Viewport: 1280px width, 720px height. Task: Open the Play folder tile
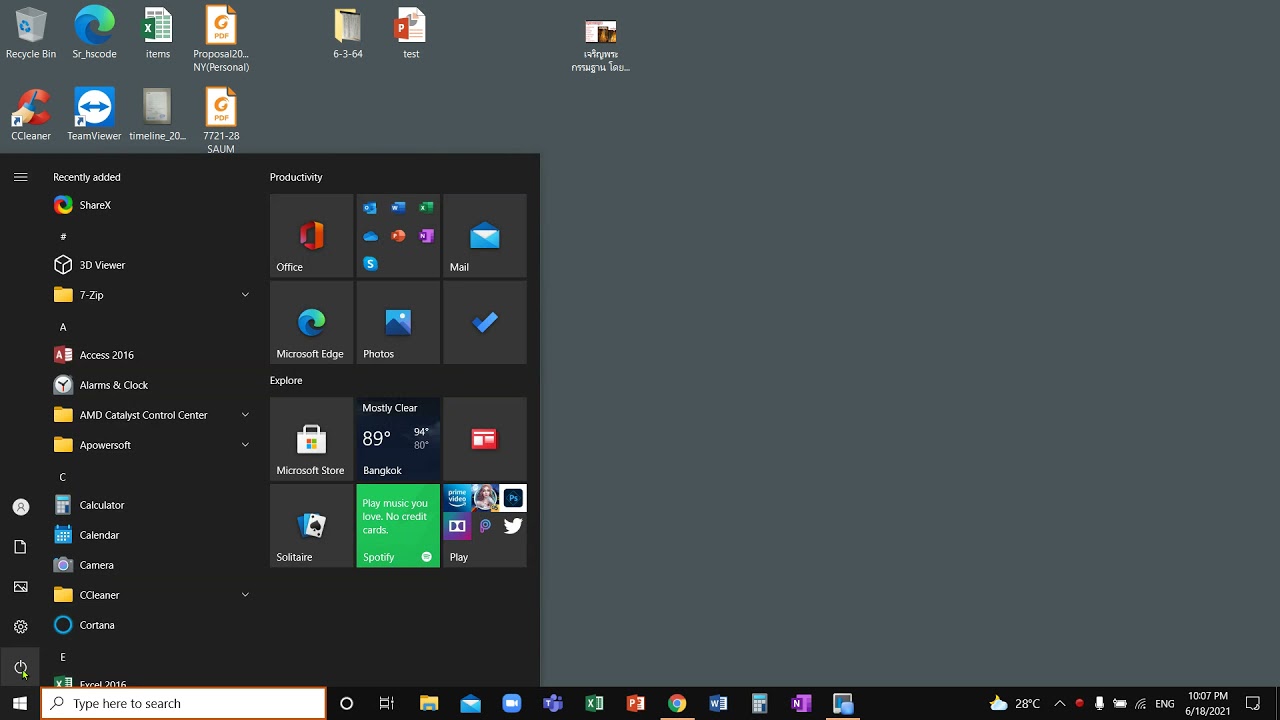point(485,526)
